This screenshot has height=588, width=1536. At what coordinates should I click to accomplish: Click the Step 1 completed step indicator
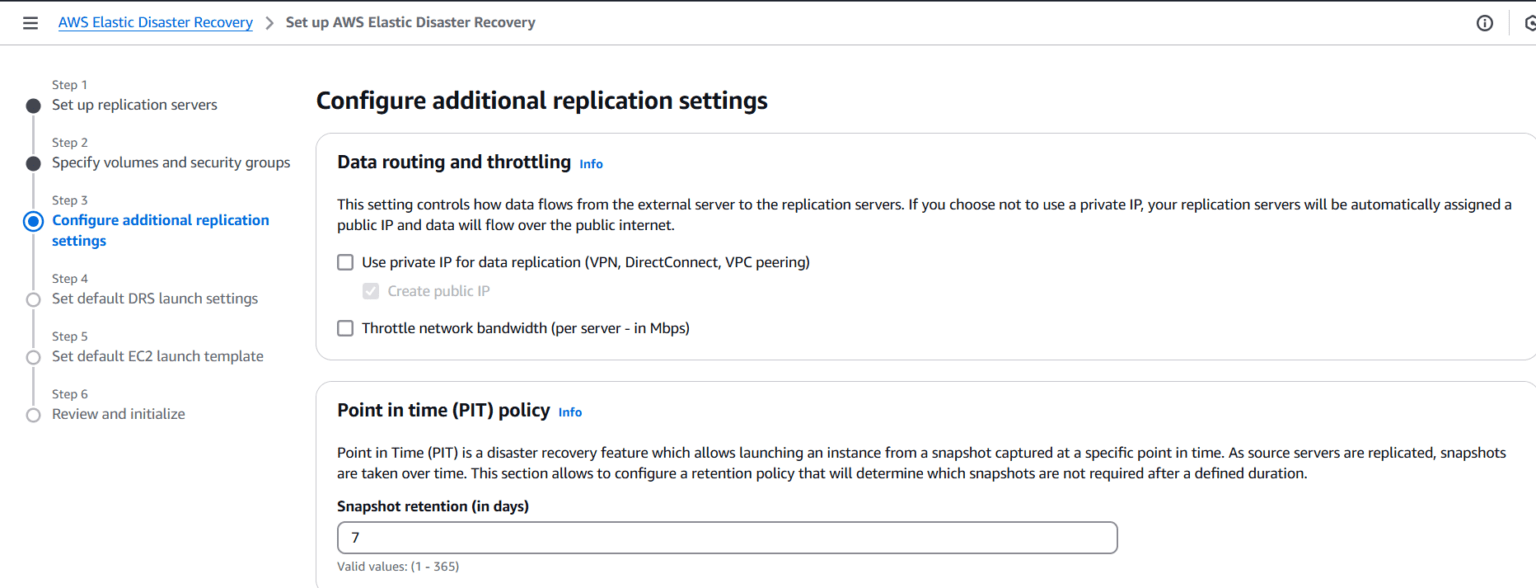pyautogui.click(x=33, y=104)
